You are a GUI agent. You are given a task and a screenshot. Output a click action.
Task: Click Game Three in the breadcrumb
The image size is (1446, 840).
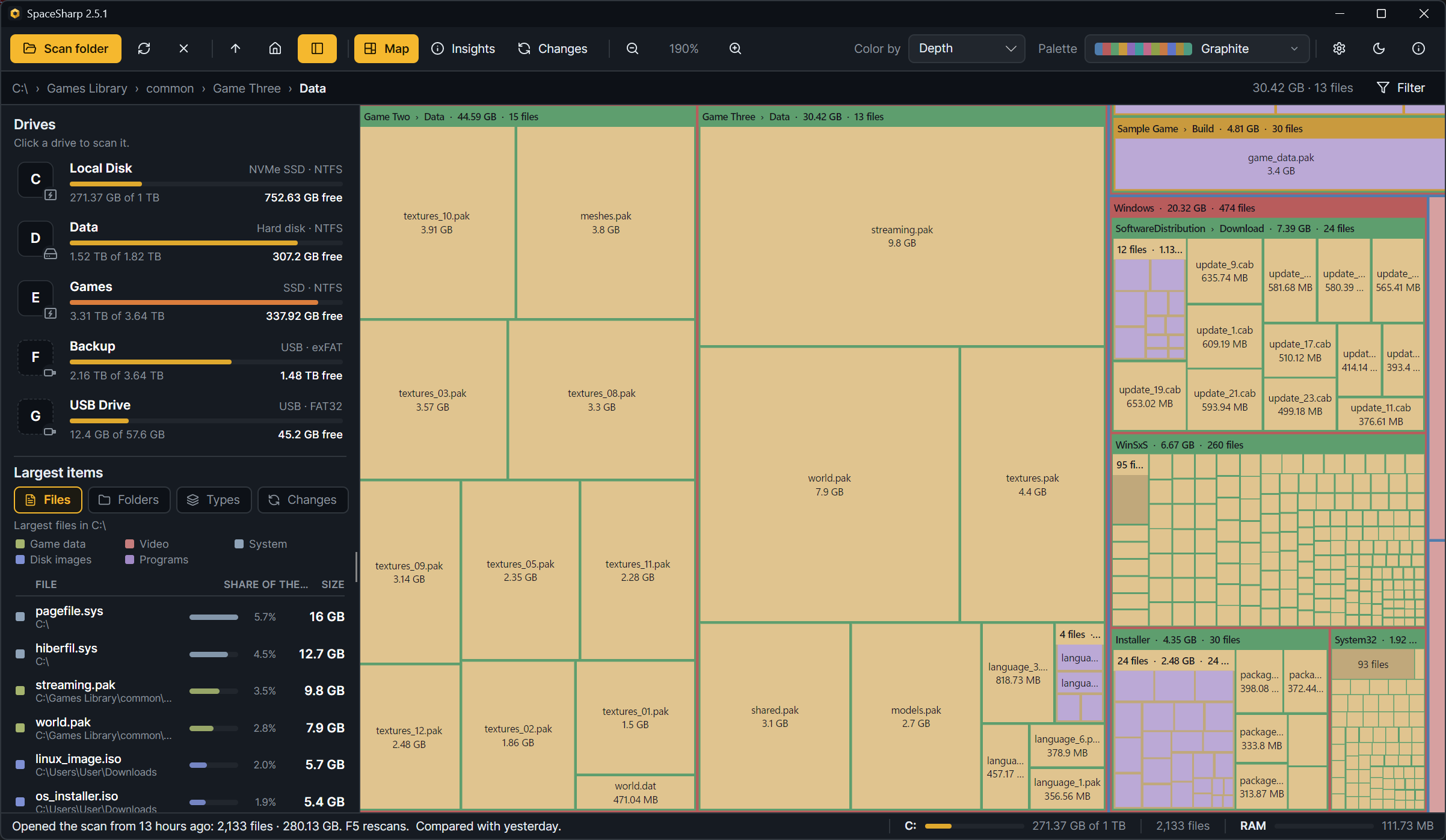coord(247,88)
